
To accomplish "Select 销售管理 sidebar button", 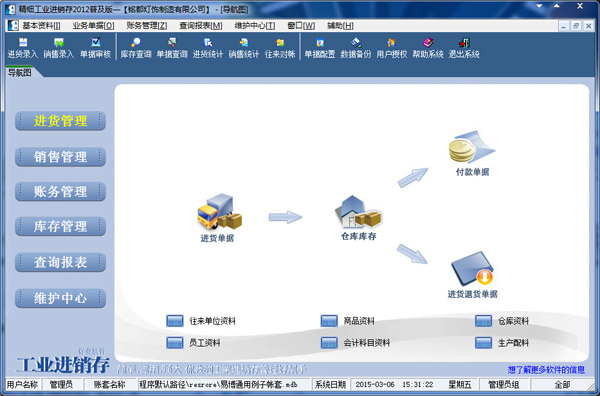I will pyautogui.click(x=60, y=157).
